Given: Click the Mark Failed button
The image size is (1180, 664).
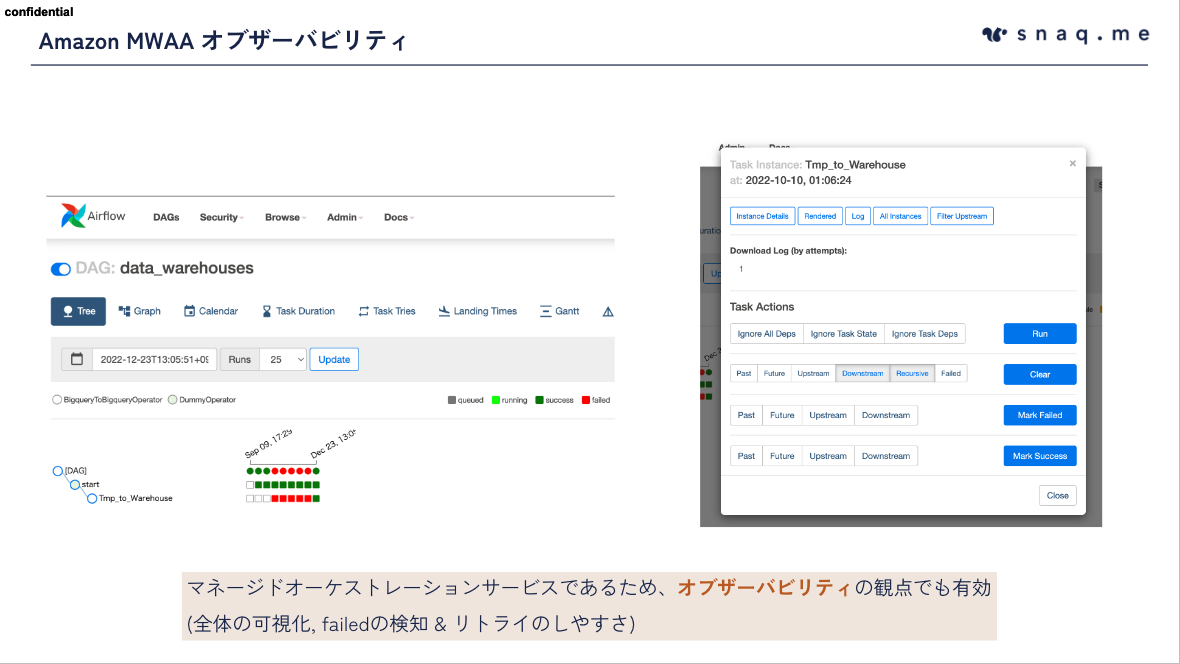Looking at the screenshot, I should [1040, 415].
